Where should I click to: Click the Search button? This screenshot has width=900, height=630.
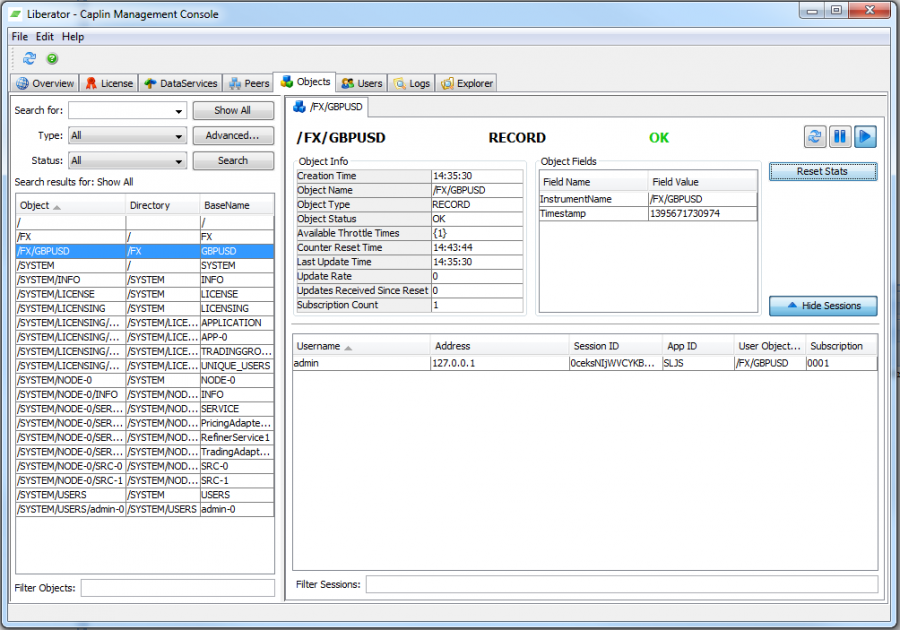(x=233, y=161)
